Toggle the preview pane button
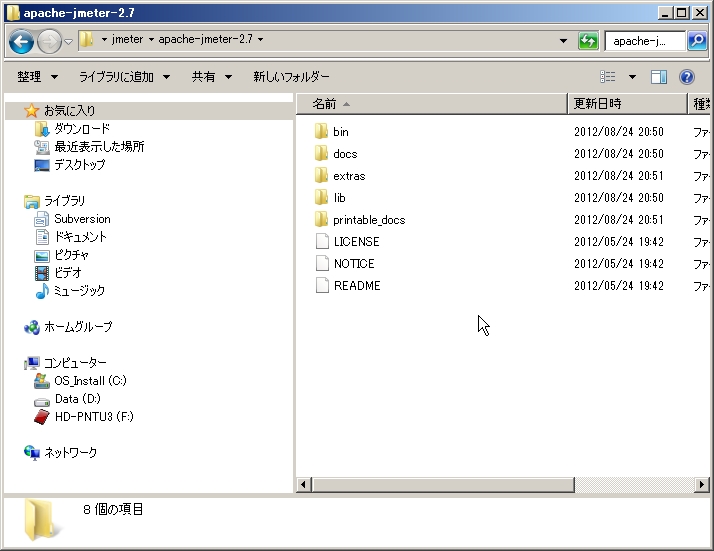Image resolution: width=714 pixels, height=551 pixels. [658, 77]
